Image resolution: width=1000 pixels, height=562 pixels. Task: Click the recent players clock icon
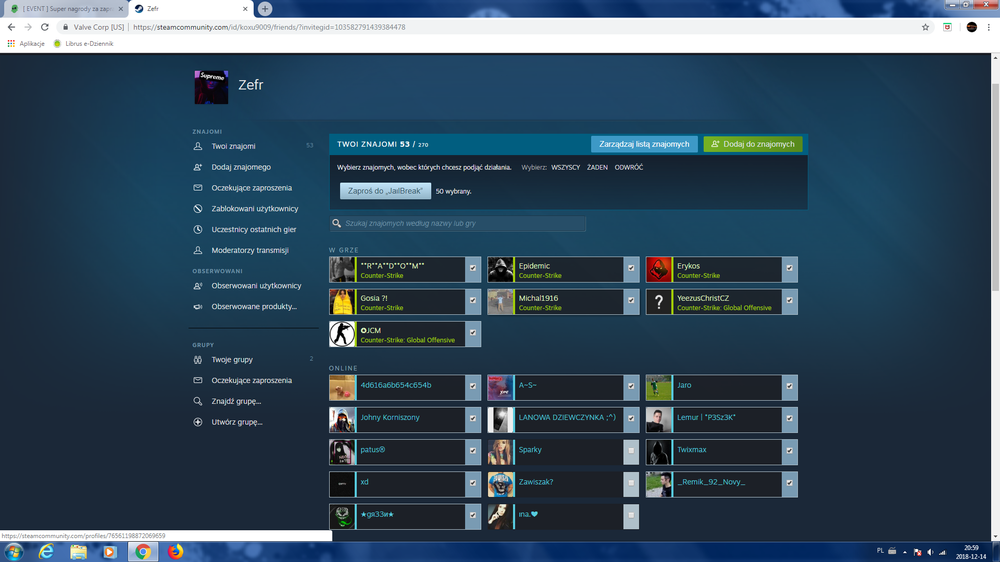[198, 230]
